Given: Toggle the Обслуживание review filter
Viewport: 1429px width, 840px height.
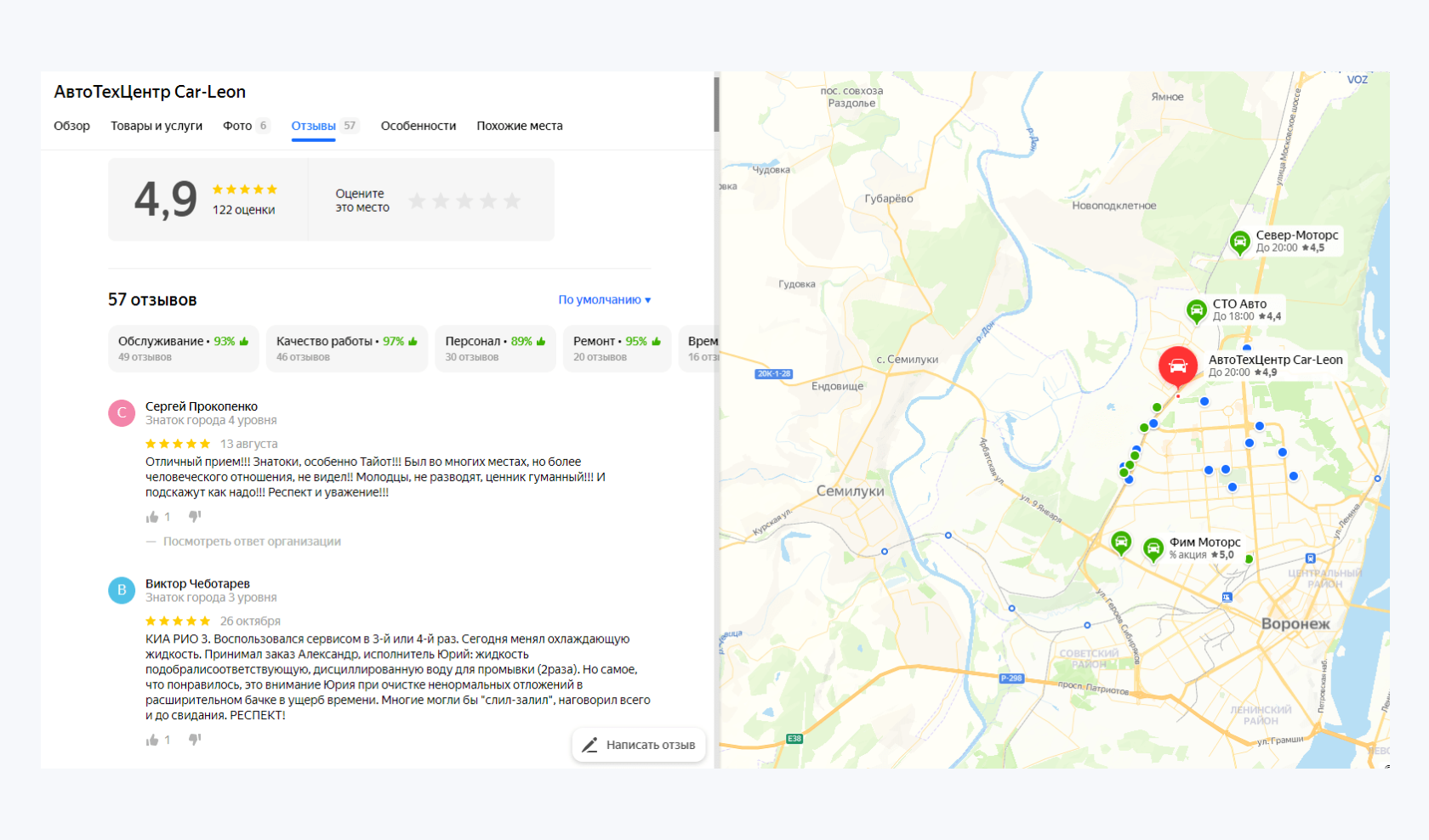Looking at the screenshot, I should (x=183, y=348).
